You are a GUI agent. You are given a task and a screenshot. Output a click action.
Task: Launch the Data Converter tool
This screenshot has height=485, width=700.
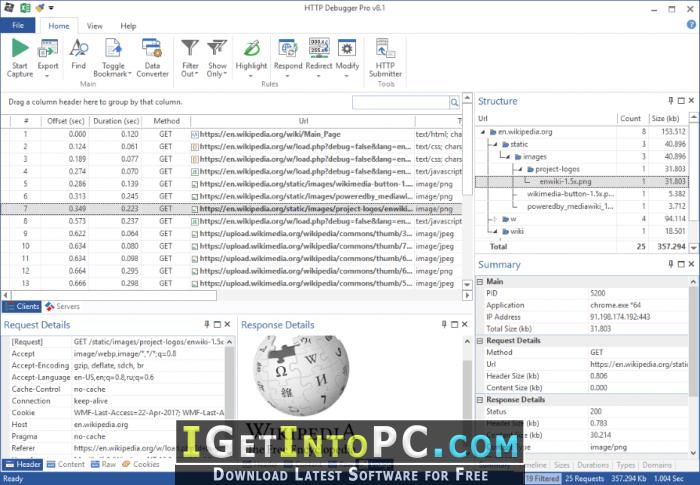pos(152,48)
